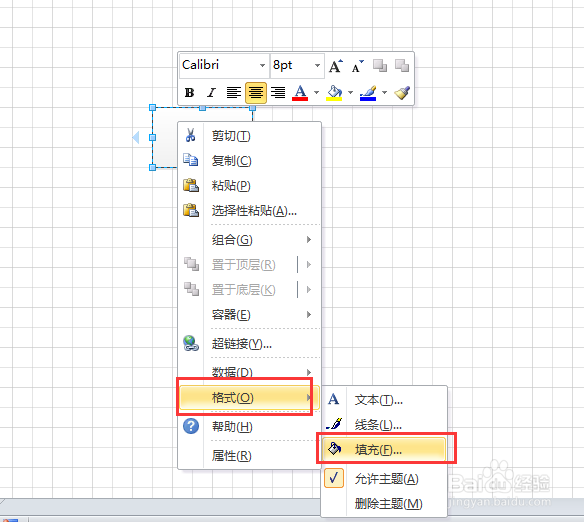Increase font size with Grow Font

point(335,66)
